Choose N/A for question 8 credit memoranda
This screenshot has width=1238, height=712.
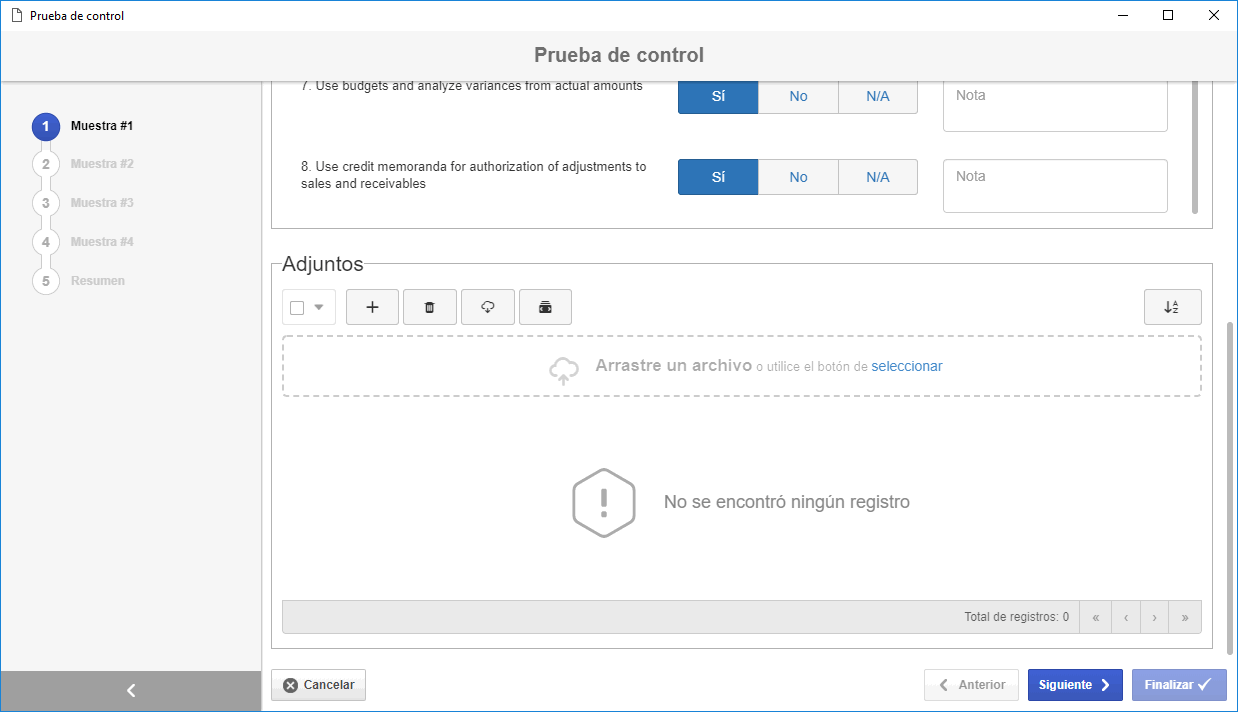click(878, 177)
